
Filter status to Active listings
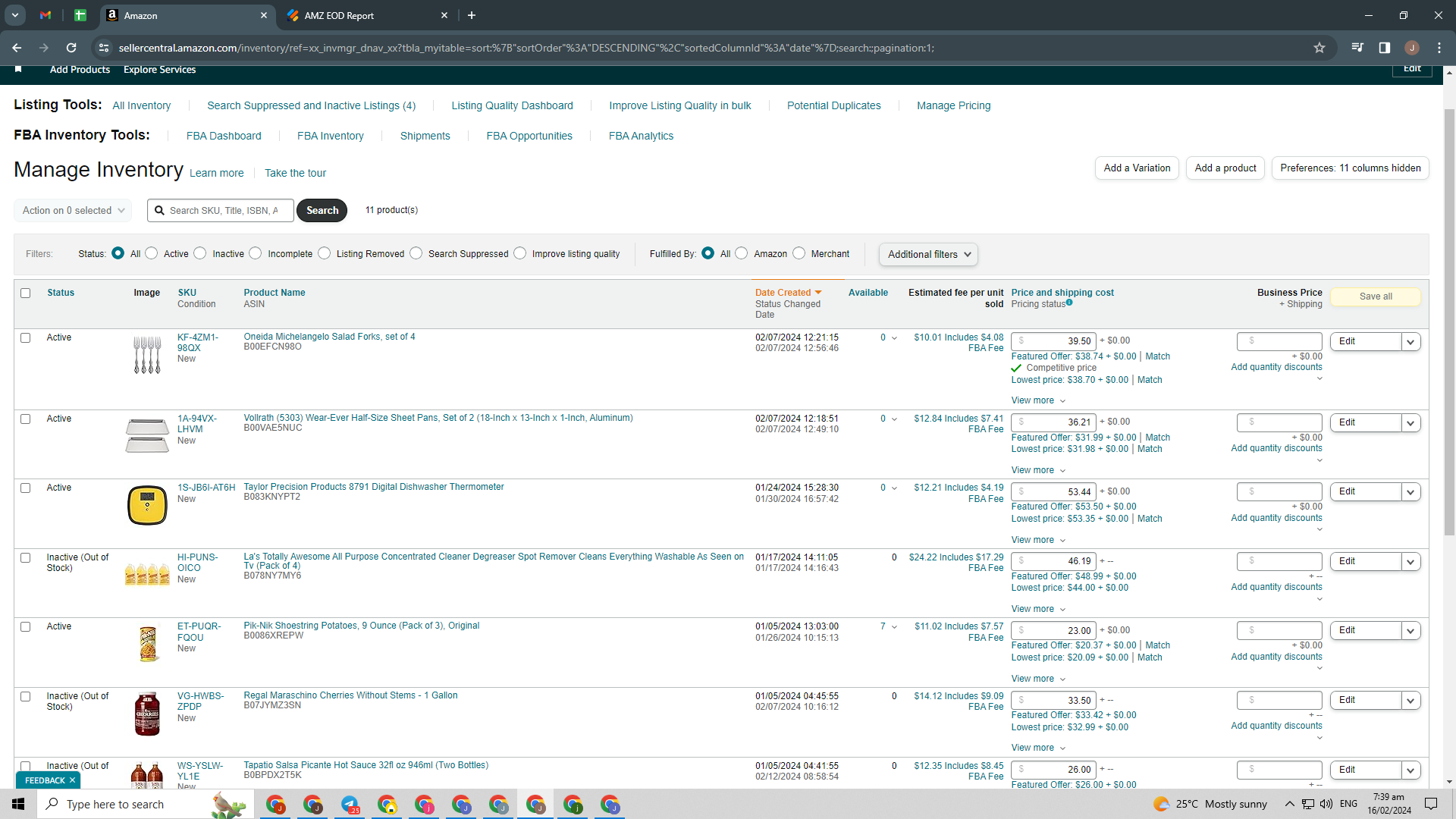click(152, 253)
